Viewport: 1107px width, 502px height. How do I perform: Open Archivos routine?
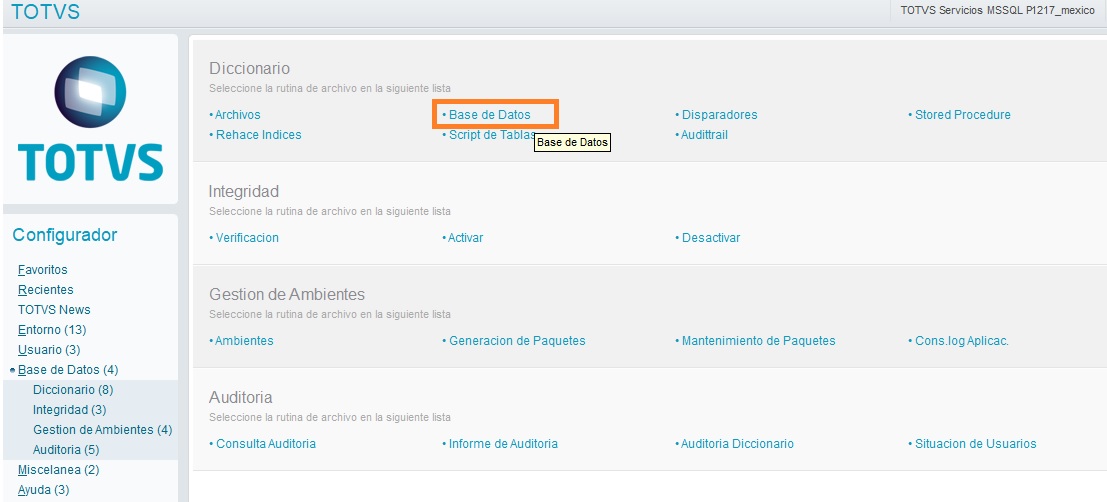click(x=237, y=114)
